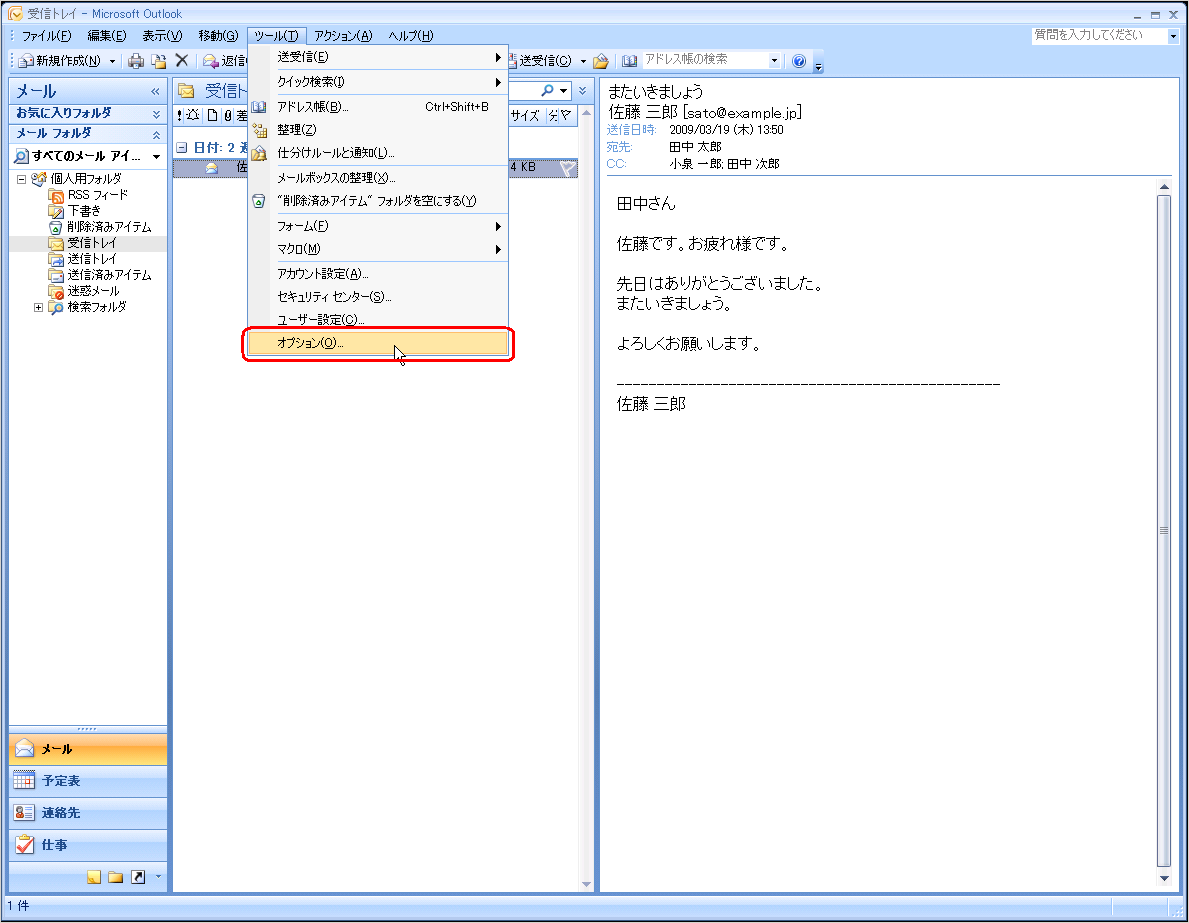Screen dimensions: 1189x923
Task: Open the 表示 menu
Action: [x=162, y=36]
